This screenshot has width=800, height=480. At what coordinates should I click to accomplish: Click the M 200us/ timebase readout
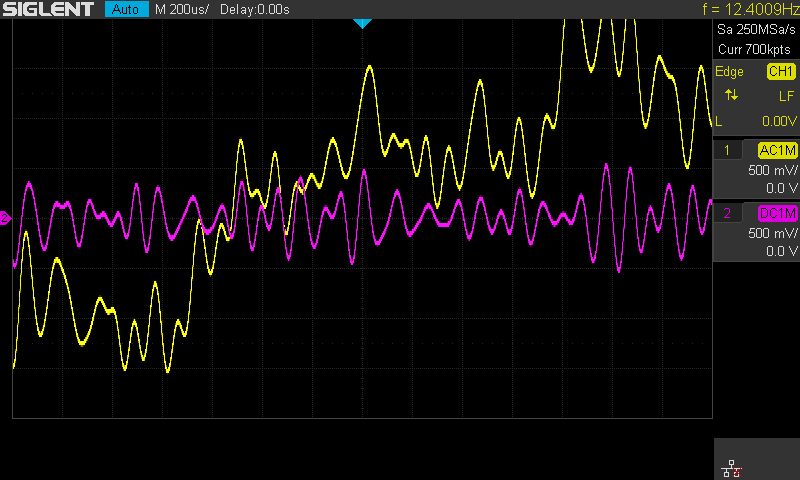182,9
